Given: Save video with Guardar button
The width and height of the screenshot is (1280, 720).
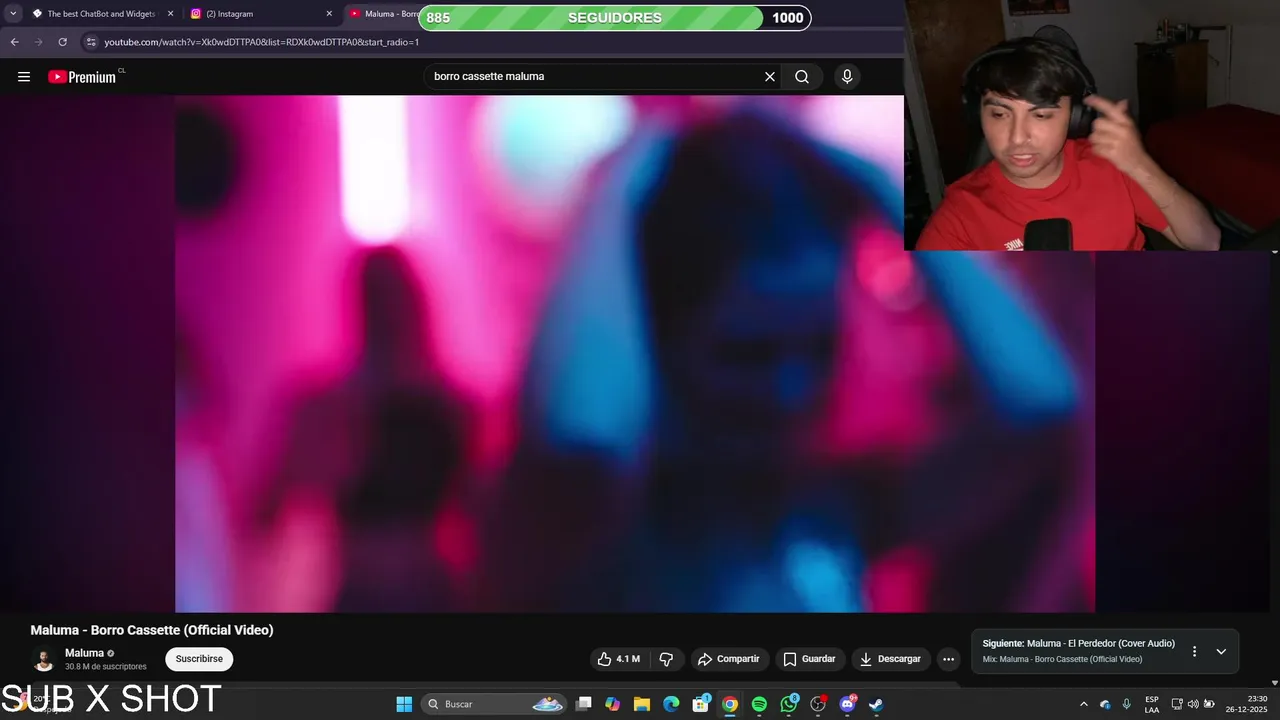Looking at the screenshot, I should 809,659.
